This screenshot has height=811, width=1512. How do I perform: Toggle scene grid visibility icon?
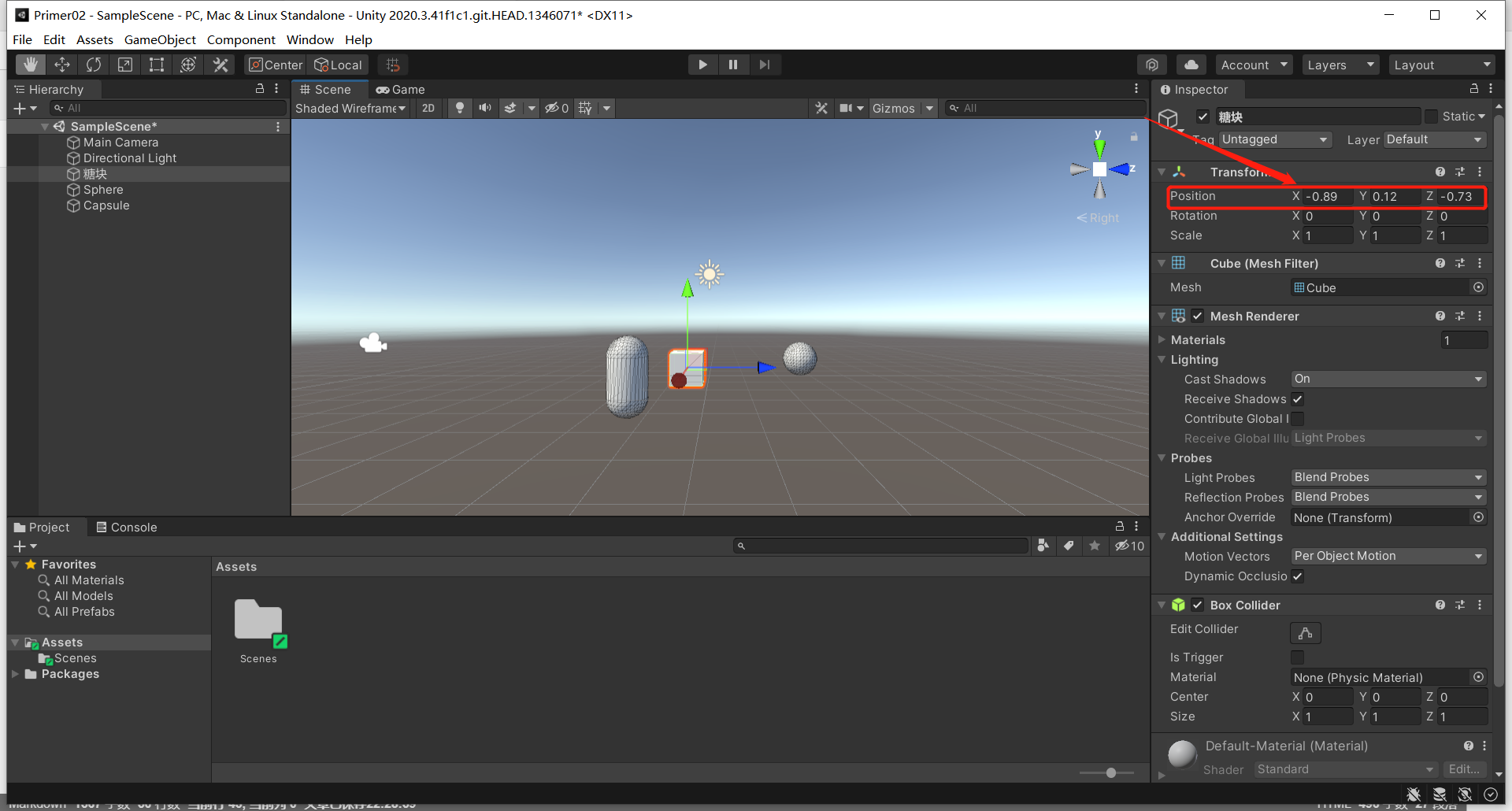click(585, 108)
